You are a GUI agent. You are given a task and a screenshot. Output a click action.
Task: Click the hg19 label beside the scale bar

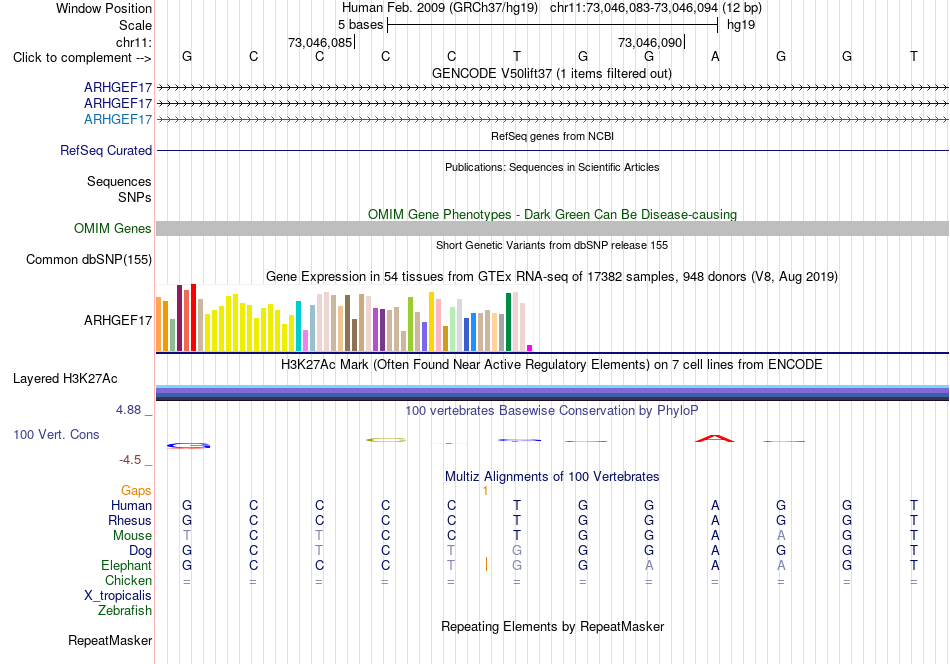741,25
